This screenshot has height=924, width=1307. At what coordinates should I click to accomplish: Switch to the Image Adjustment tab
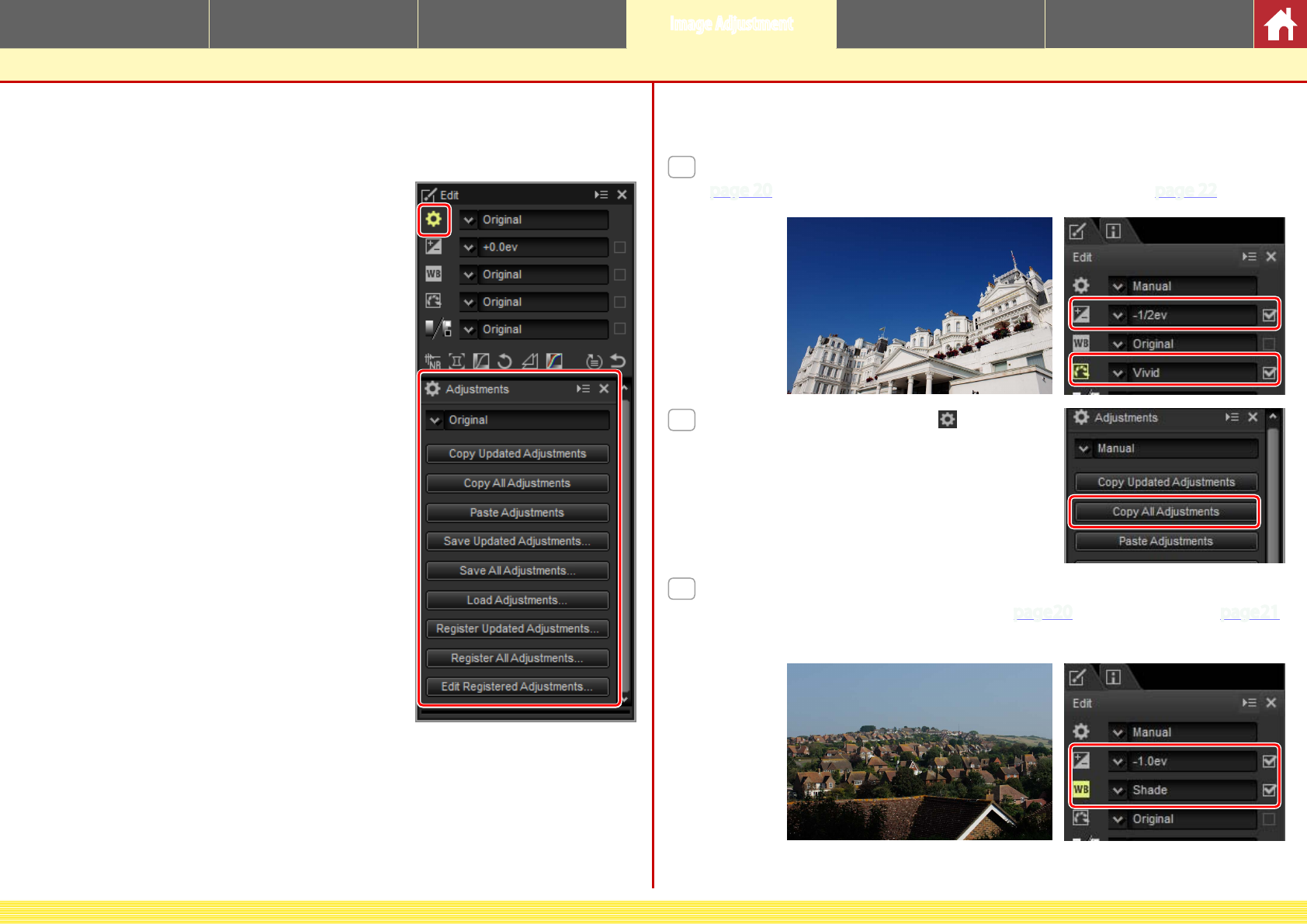pos(731,24)
